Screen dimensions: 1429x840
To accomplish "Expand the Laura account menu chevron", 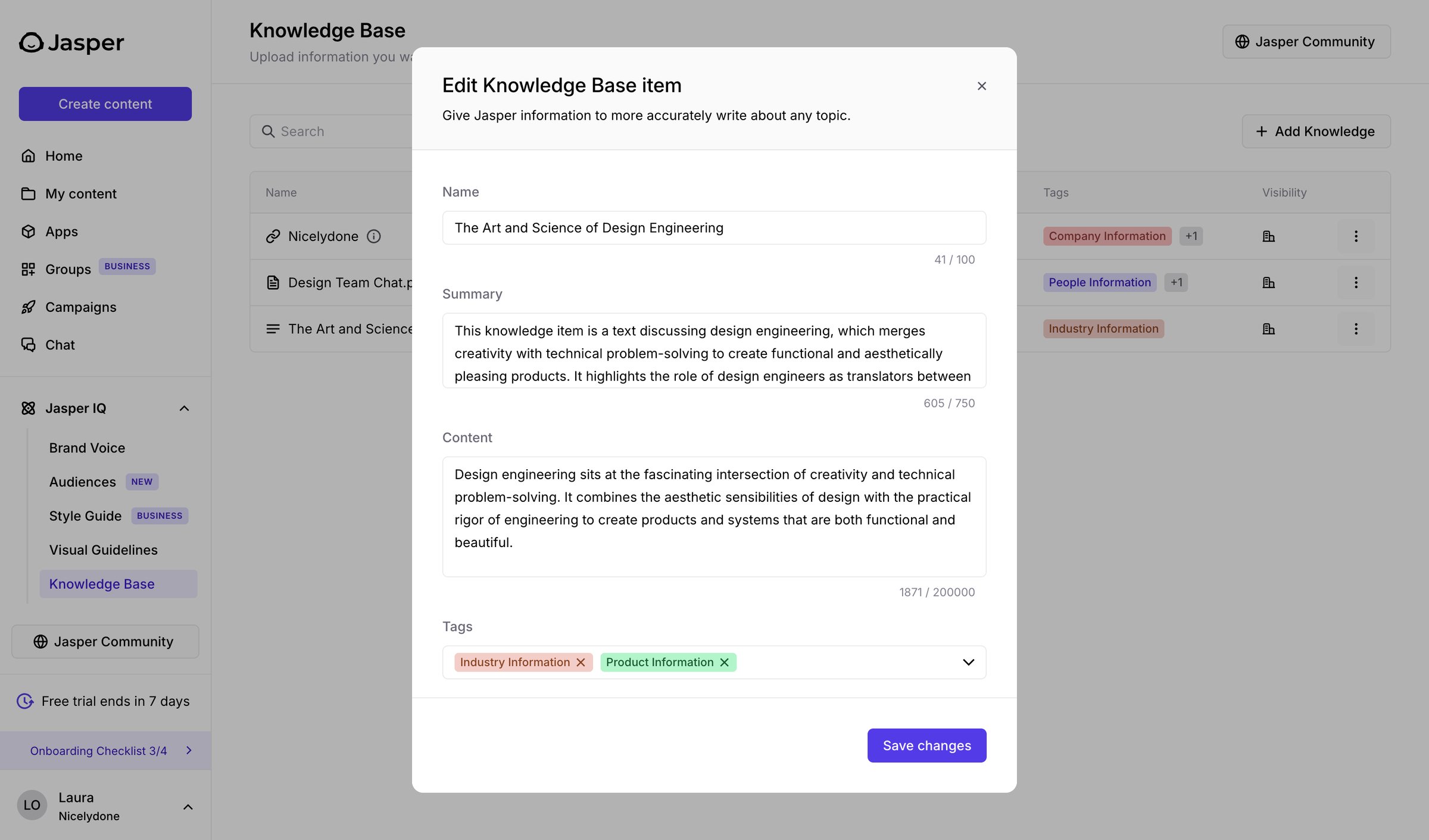I will tap(188, 807).
